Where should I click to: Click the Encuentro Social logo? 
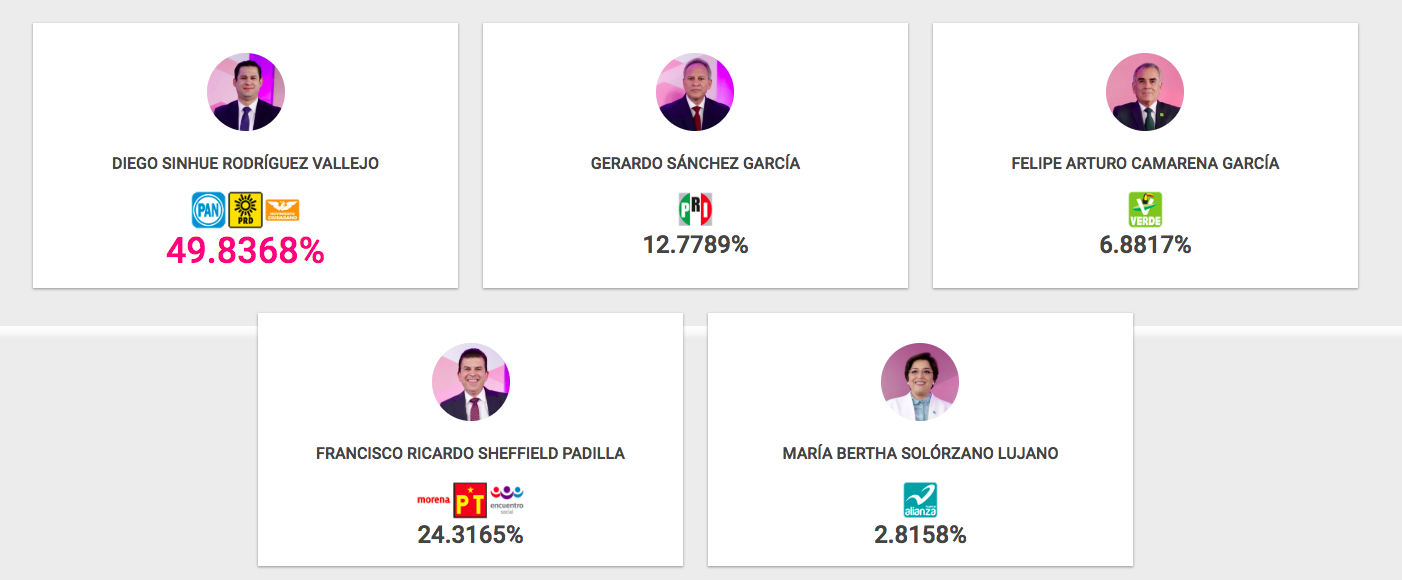point(507,497)
